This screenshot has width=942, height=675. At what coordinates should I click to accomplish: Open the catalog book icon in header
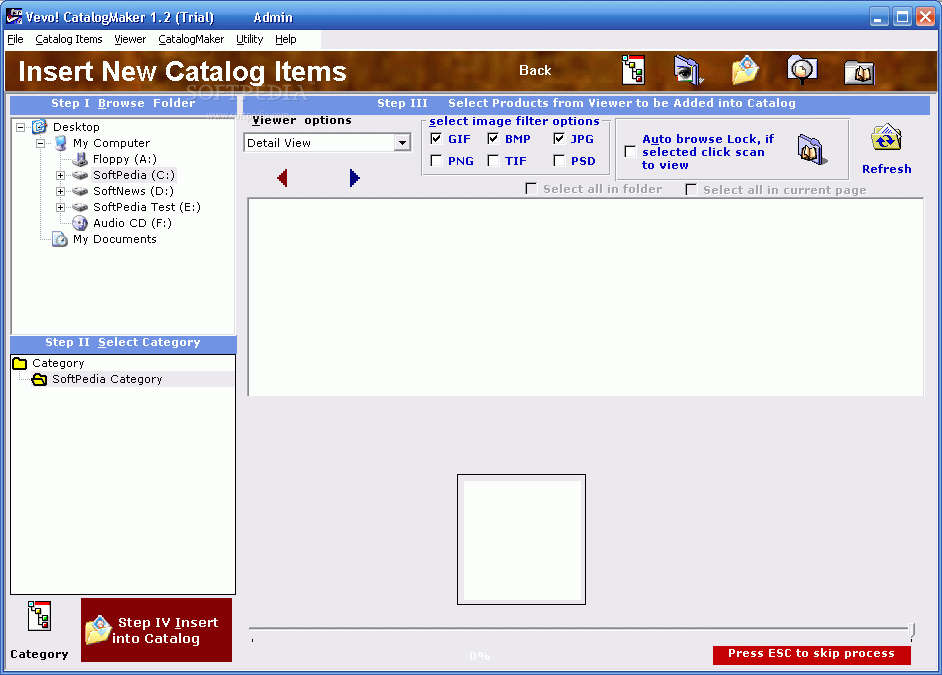click(859, 72)
